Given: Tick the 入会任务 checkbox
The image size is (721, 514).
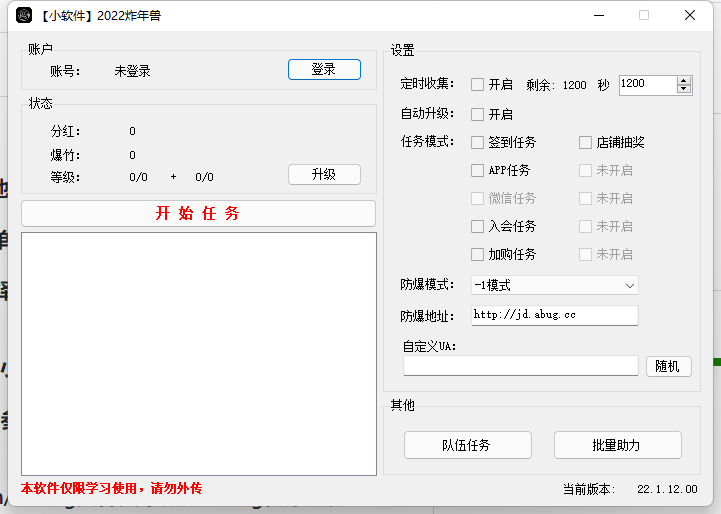Looking at the screenshot, I should [478, 227].
